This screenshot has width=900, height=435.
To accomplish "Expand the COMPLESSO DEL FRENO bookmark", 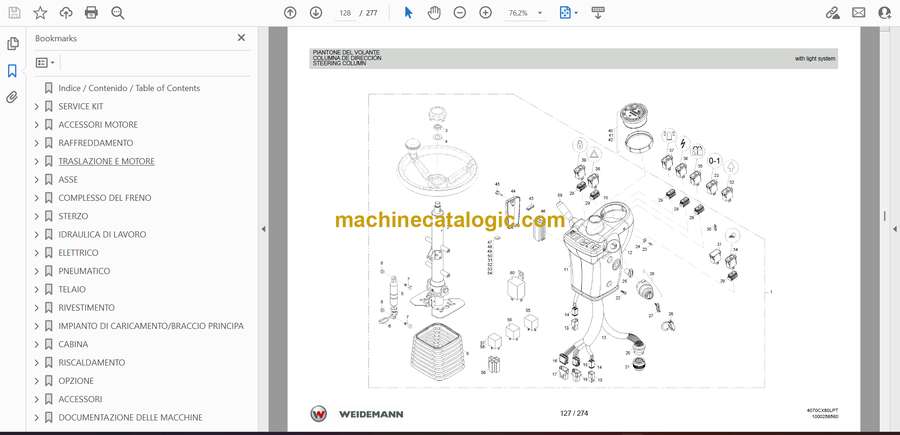I will click(x=37, y=198).
